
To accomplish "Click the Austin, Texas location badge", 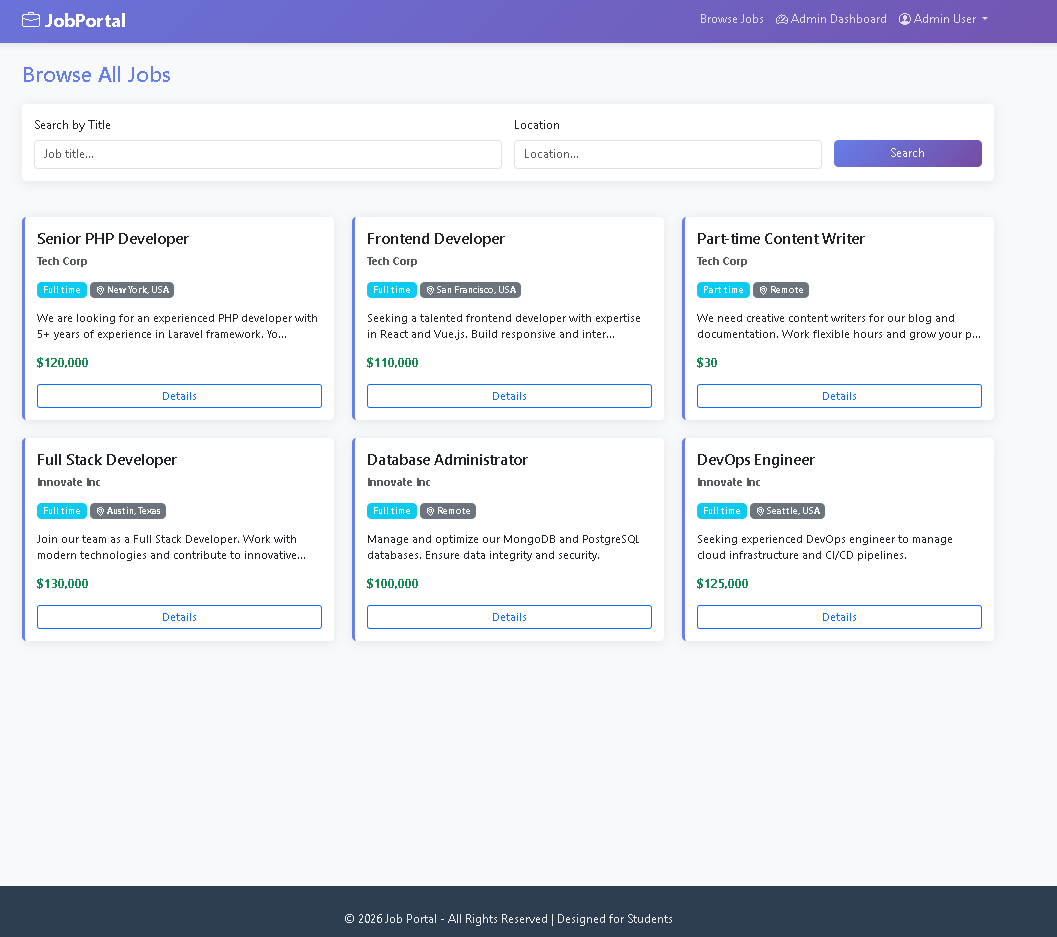I will [128, 511].
